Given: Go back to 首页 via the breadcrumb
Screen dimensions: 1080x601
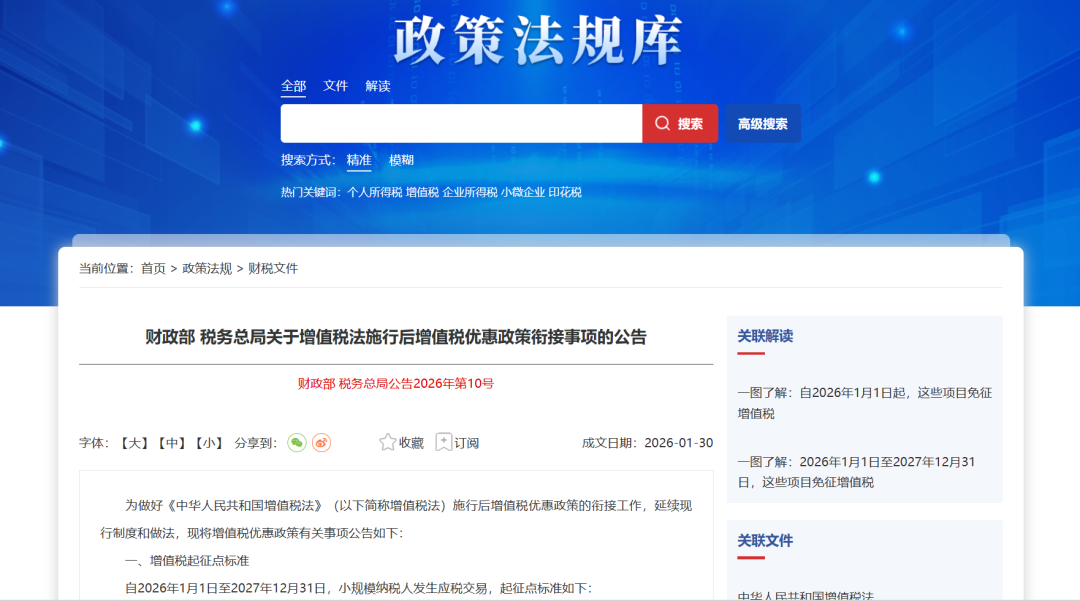Looking at the screenshot, I should pyautogui.click(x=152, y=268).
